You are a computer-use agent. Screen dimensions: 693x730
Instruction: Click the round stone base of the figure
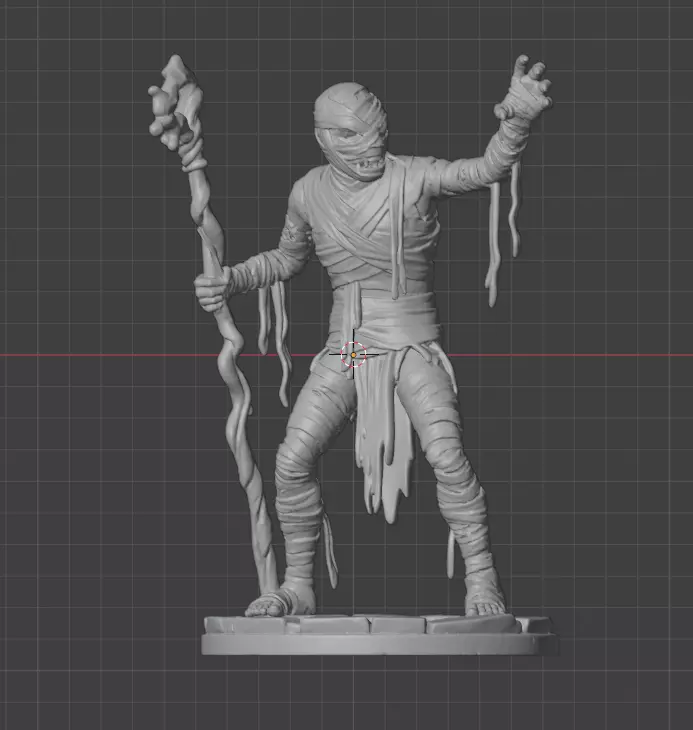(x=379, y=635)
